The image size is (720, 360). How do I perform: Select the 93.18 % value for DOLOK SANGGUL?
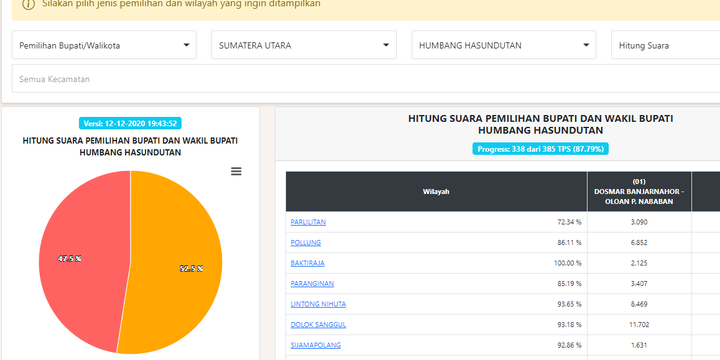[569, 325]
